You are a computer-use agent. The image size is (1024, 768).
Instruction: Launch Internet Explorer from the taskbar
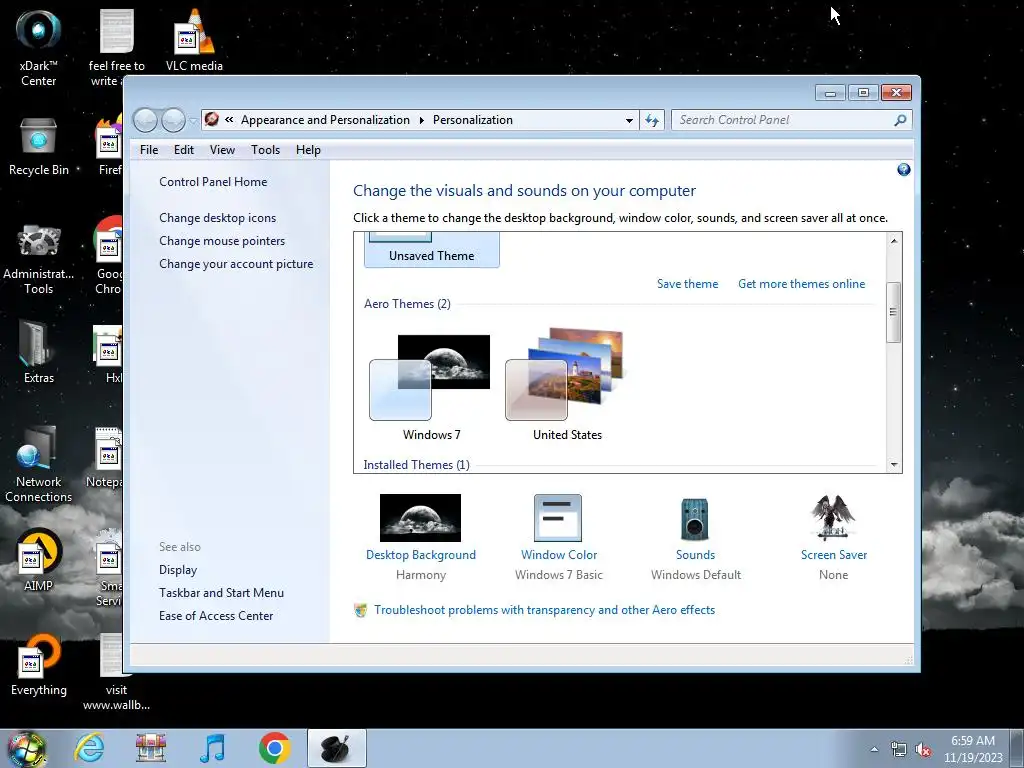[x=89, y=748]
